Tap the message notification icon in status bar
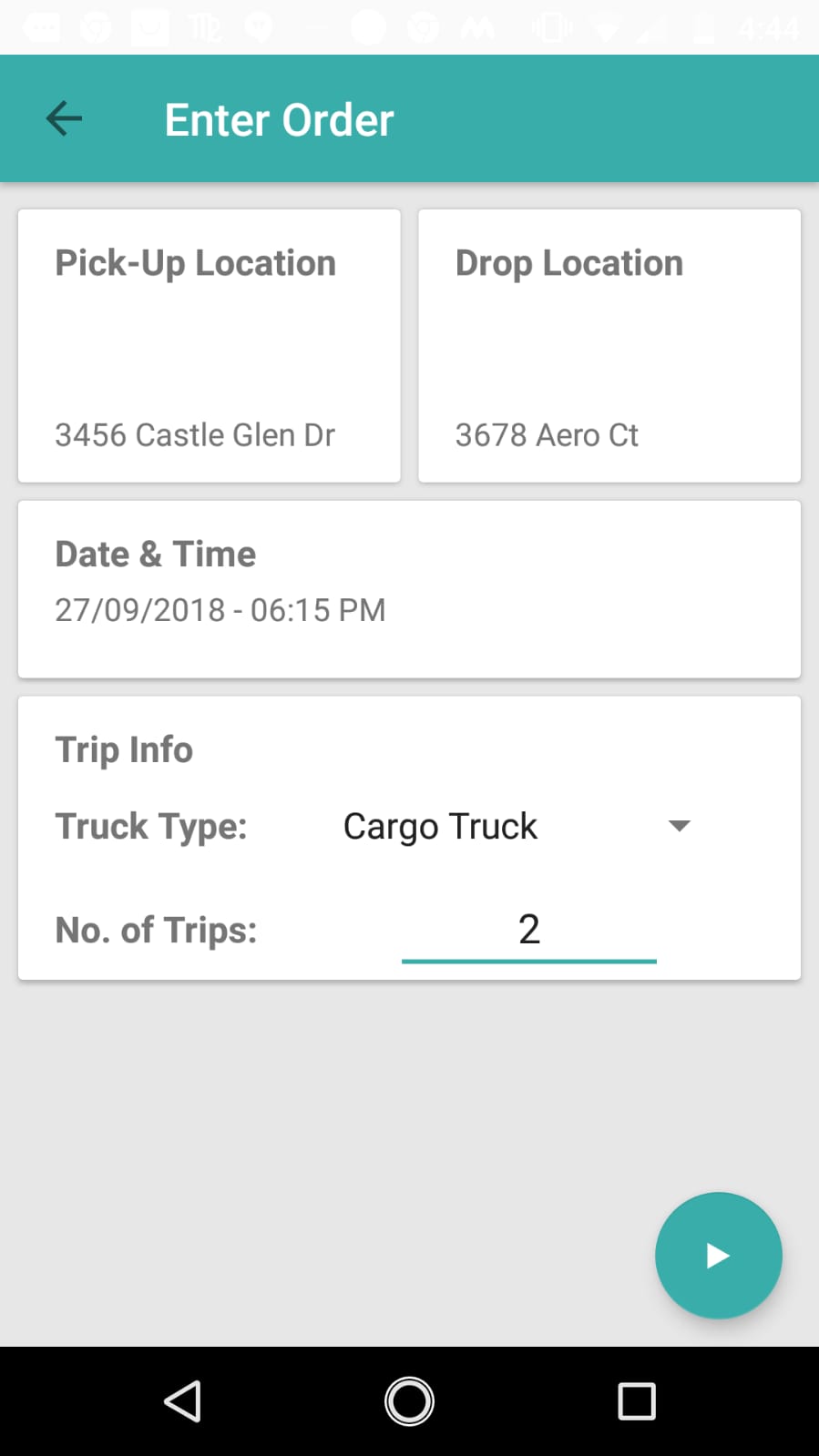Screen dimensions: 819x1456 pyautogui.click(x=41, y=27)
